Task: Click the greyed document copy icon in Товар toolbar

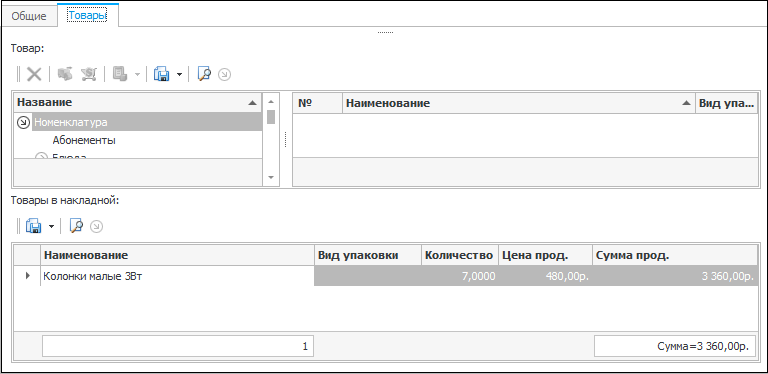Action: point(120,74)
